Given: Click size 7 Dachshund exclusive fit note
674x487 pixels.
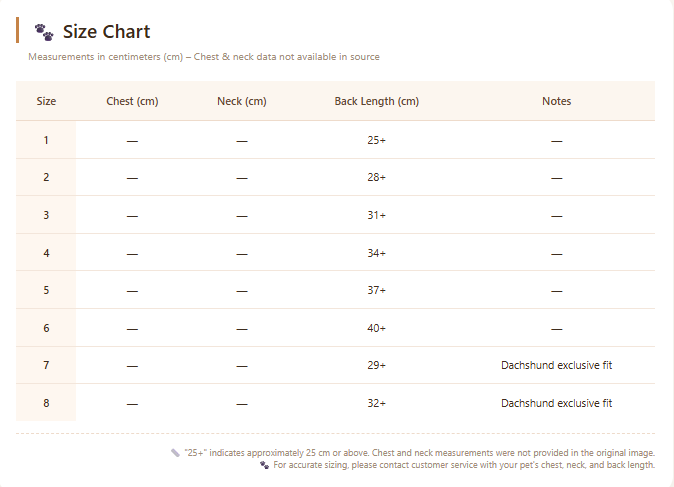Looking at the screenshot, I should pos(557,365).
